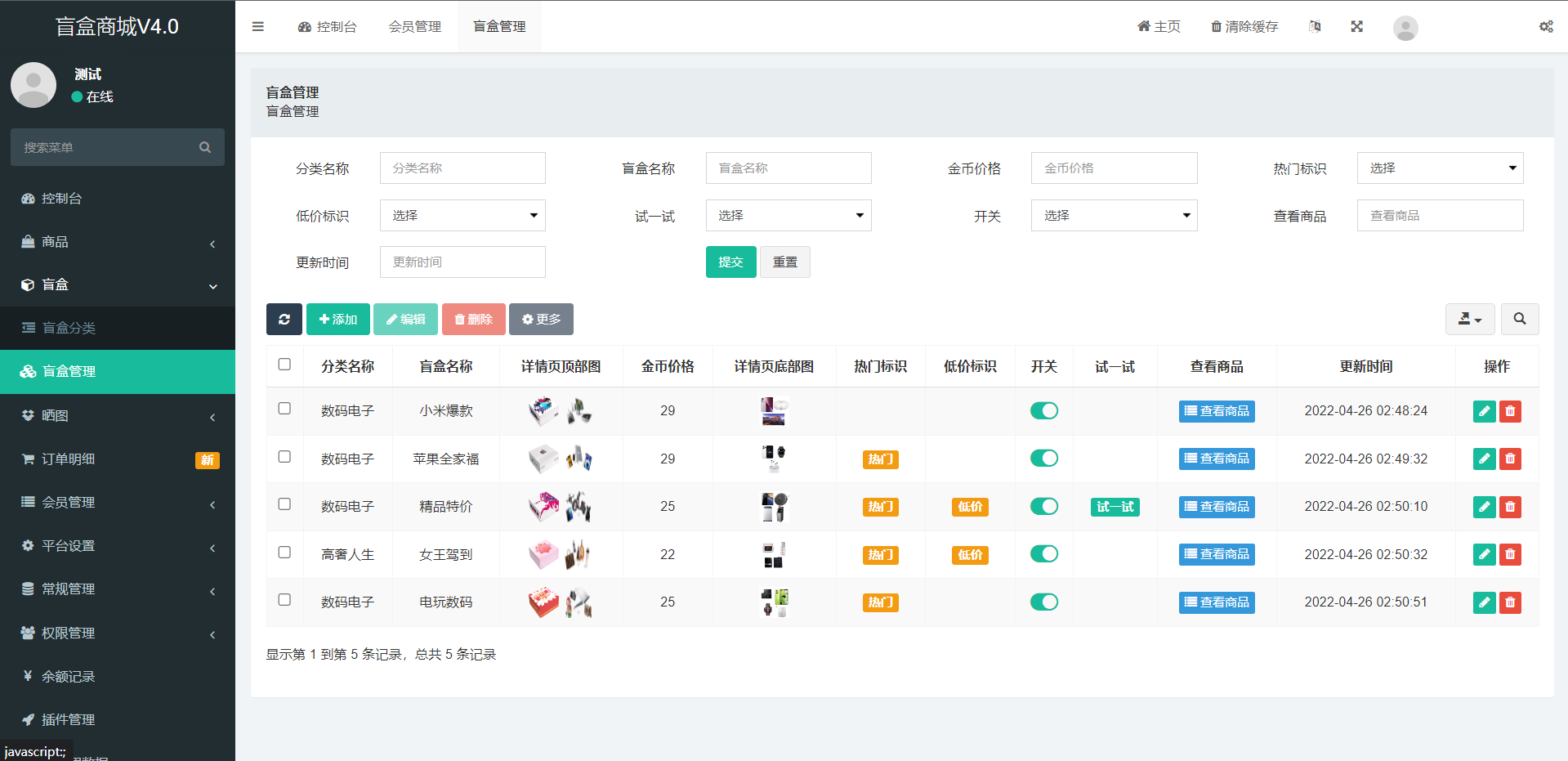Check the select-all checkbox in table header
This screenshot has height=761, width=1568.
click(x=284, y=364)
